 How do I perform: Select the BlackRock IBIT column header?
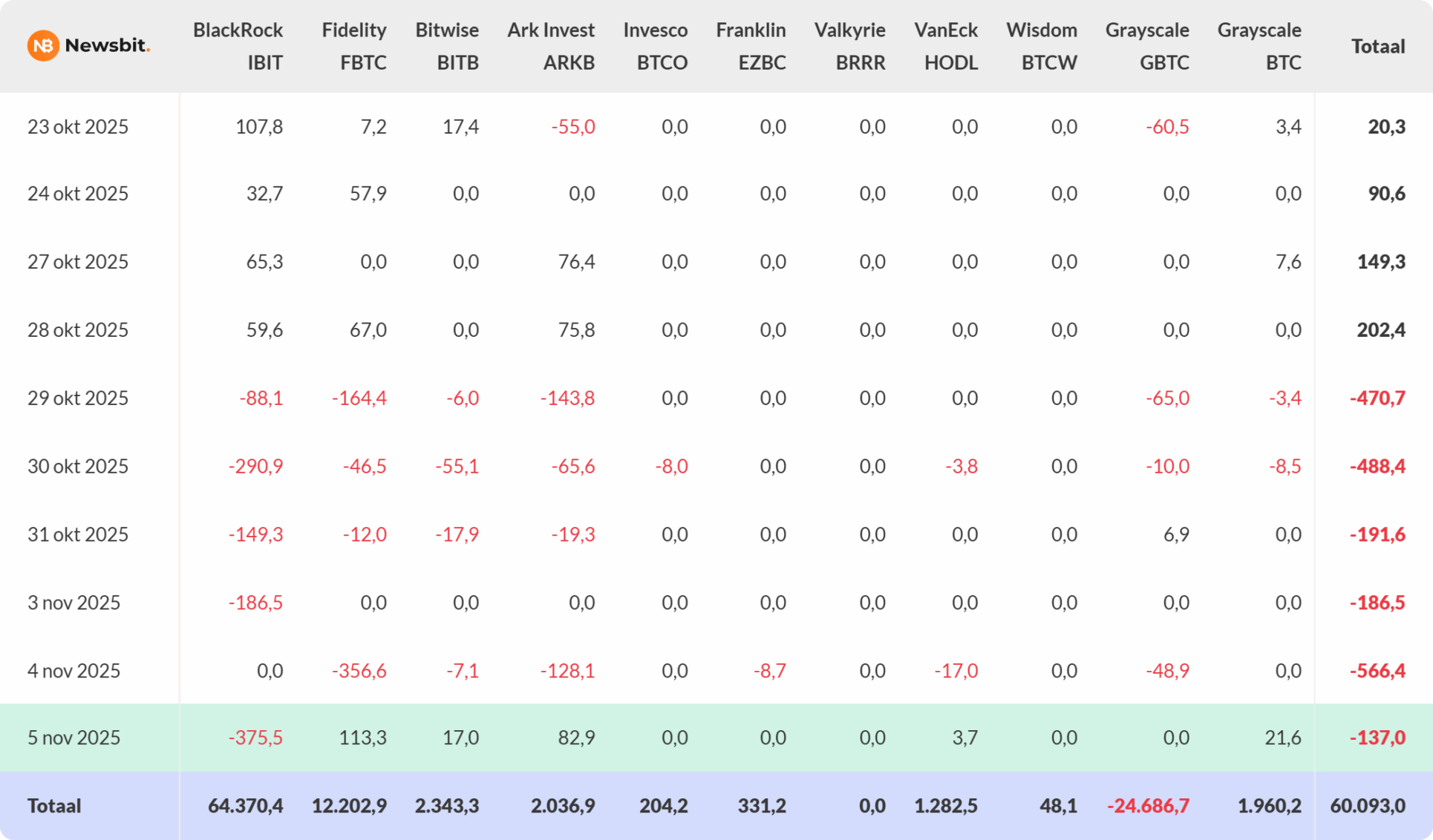coord(238,46)
